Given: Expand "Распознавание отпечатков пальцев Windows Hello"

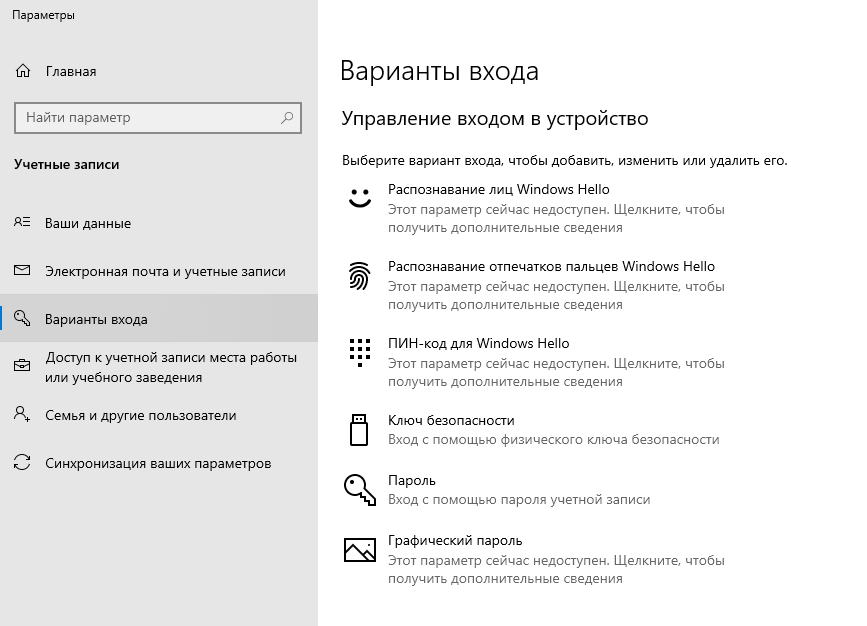Looking at the screenshot, I should [x=534, y=285].
